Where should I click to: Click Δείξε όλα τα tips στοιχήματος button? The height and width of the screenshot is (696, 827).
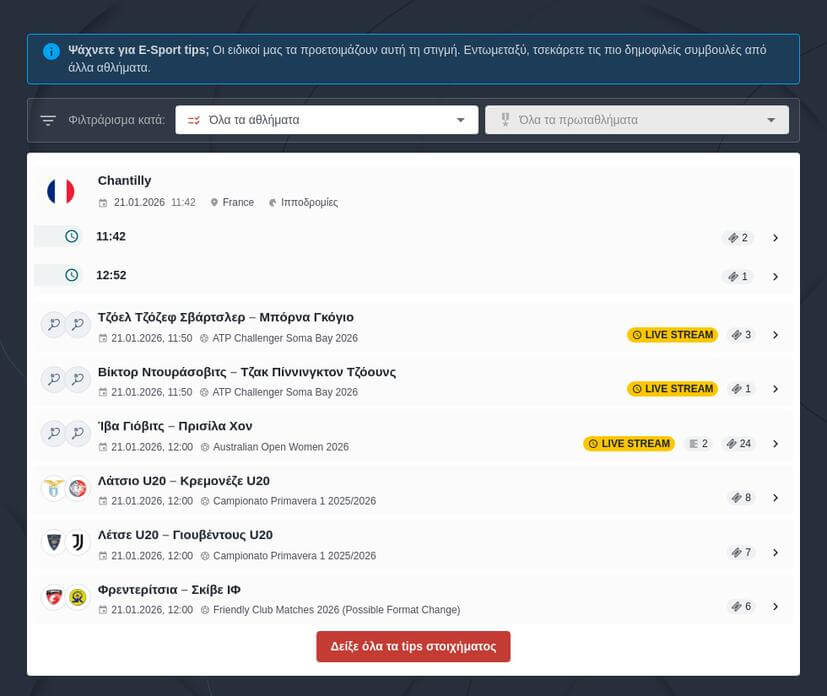[413, 647]
